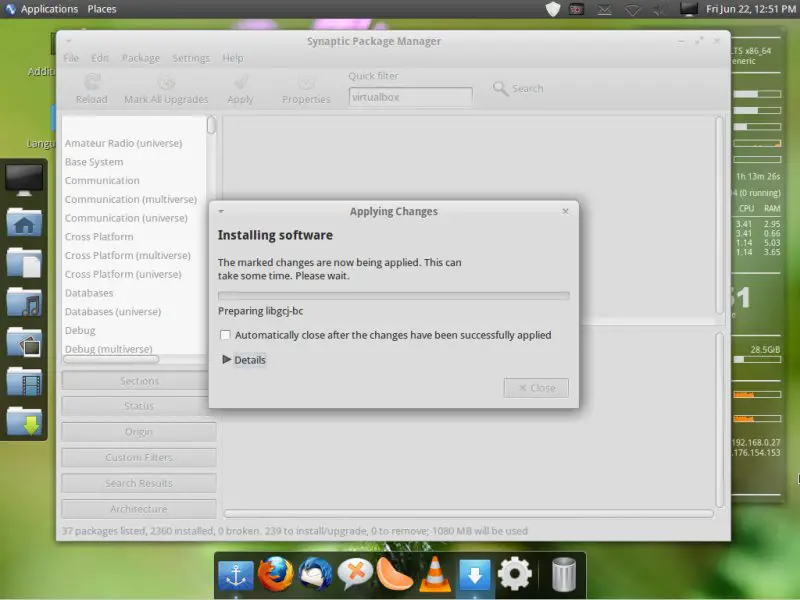Click the Close button in Applying Changes dialog
The image size is (800, 600).
click(536, 388)
